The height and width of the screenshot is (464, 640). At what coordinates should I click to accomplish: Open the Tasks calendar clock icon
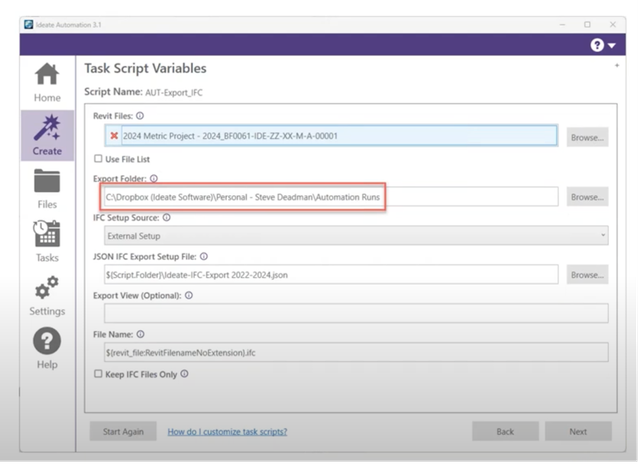(46, 241)
